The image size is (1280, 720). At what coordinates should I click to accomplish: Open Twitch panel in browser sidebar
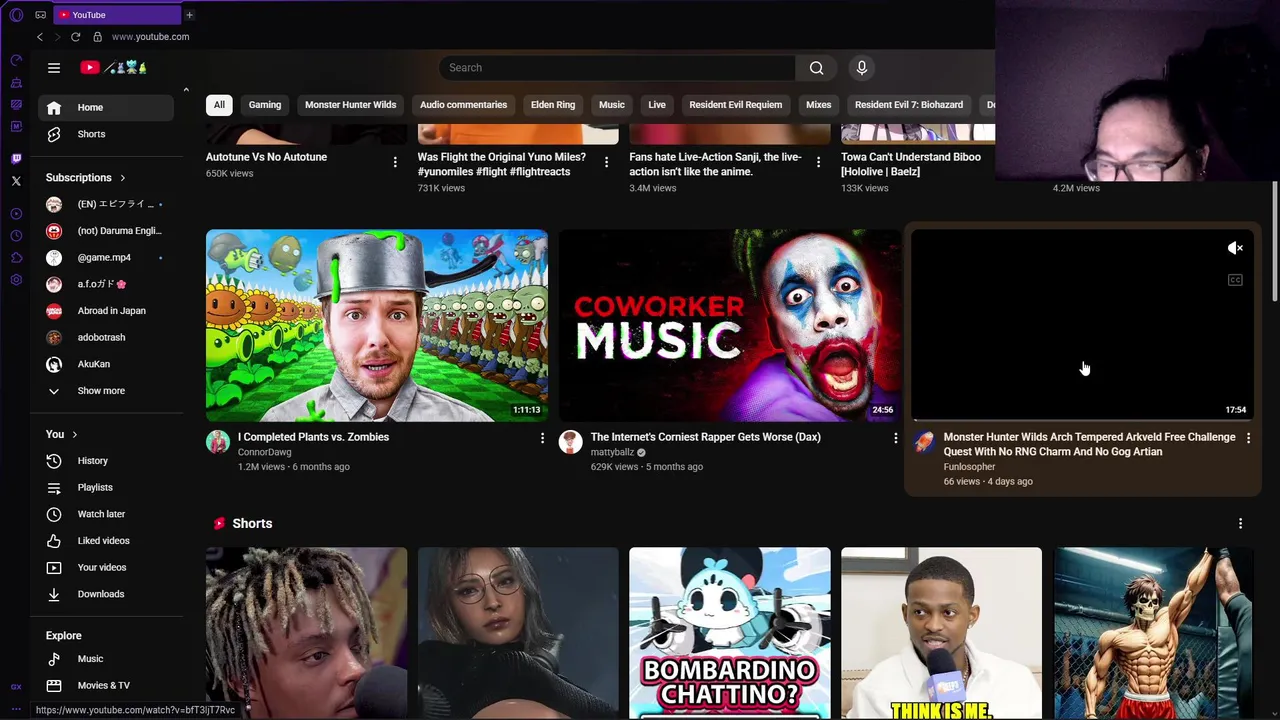point(16,158)
